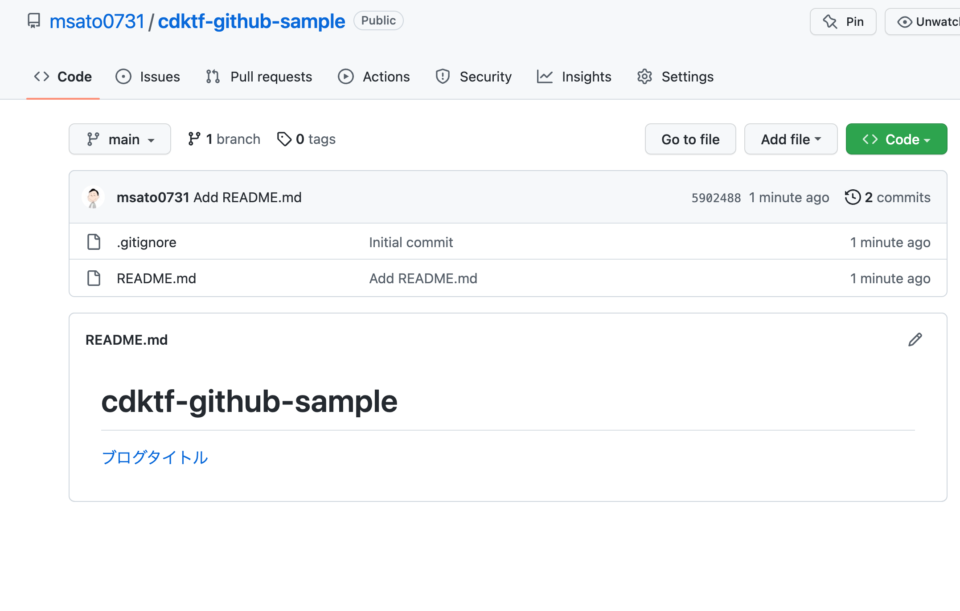Click the Security shield icon

pos(441,76)
